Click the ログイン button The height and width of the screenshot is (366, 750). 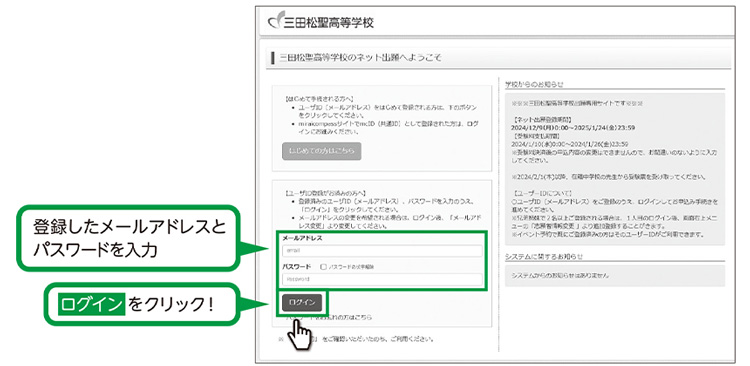coord(302,302)
